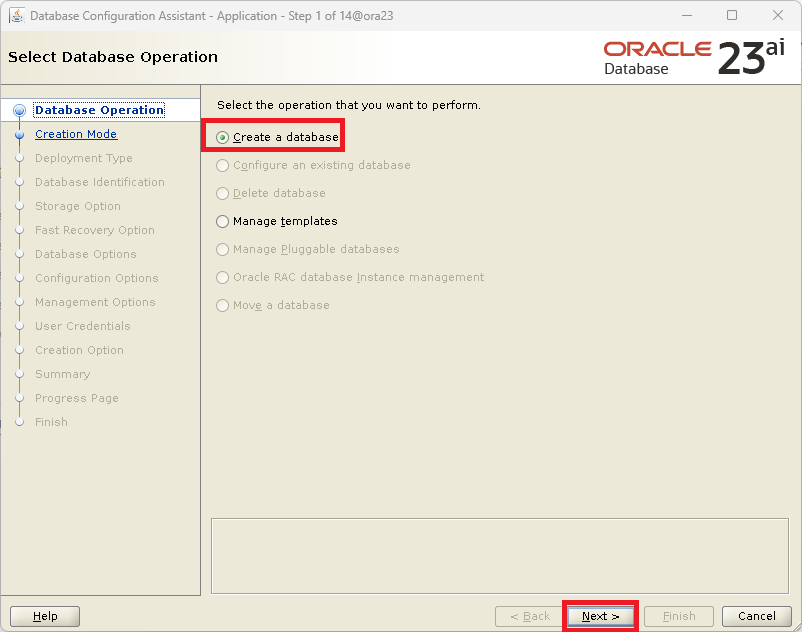This screenshot has height=632, width=802.
Task: Open the Creation Mode step link
Action: click(x=76, y=134)
